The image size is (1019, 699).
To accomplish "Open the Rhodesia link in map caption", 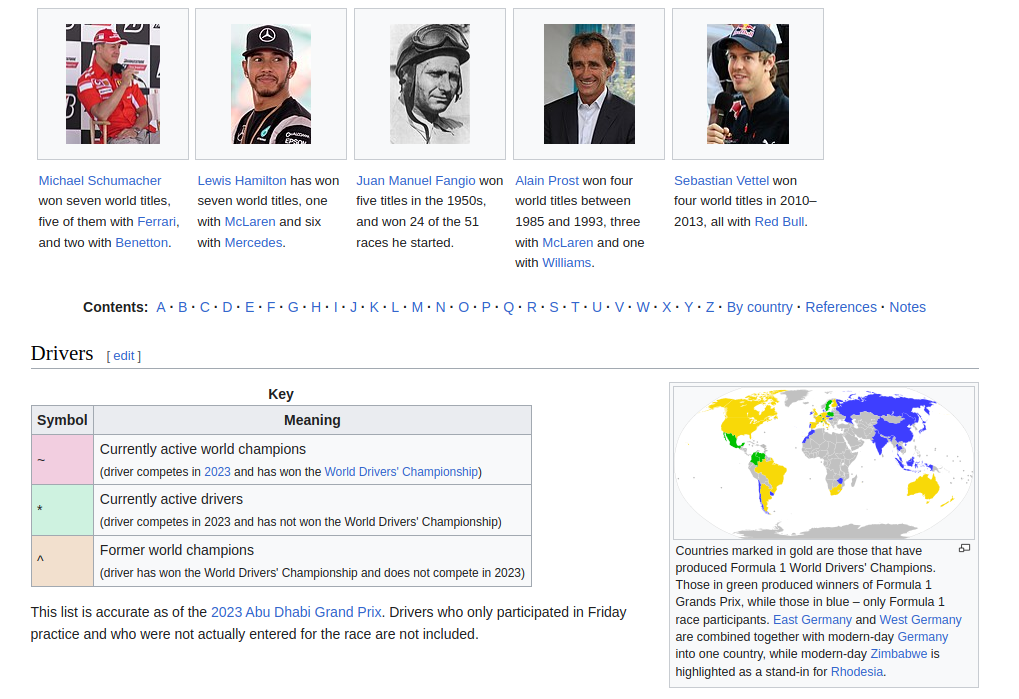I will 857,671.
